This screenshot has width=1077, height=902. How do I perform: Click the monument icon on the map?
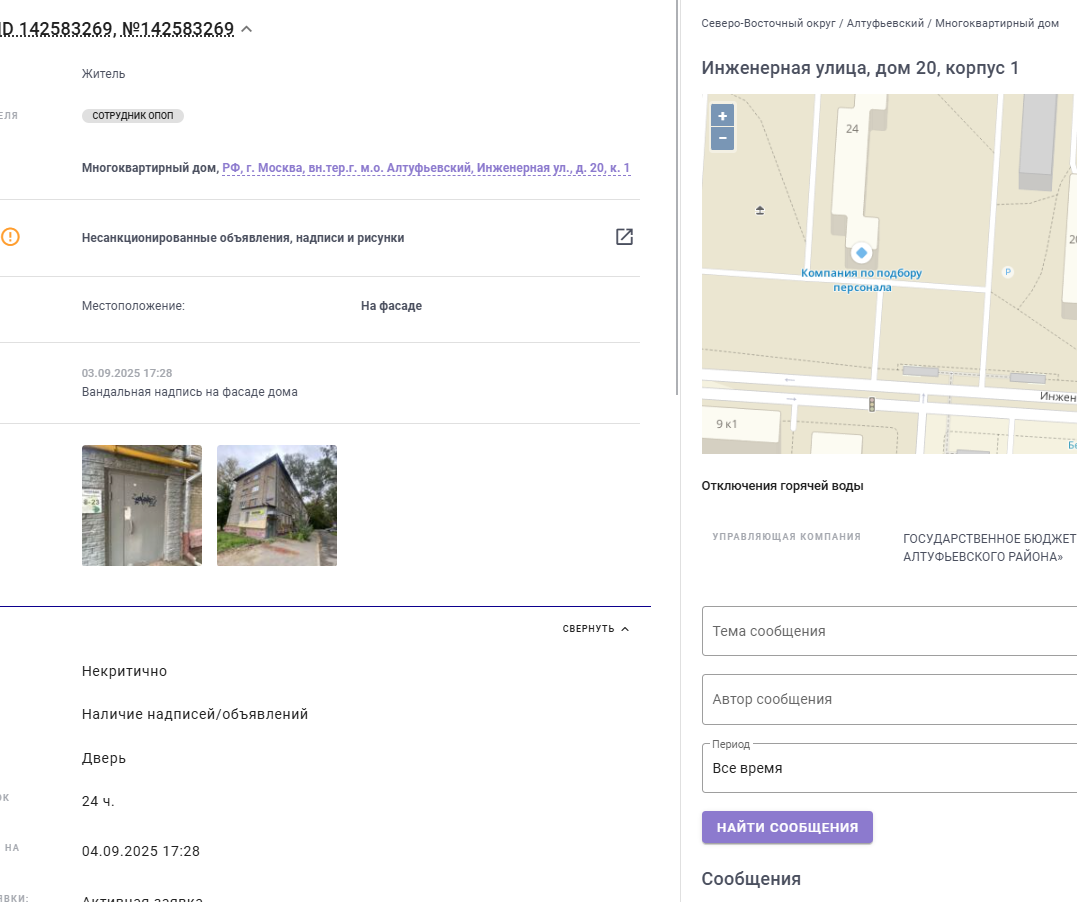760,210
